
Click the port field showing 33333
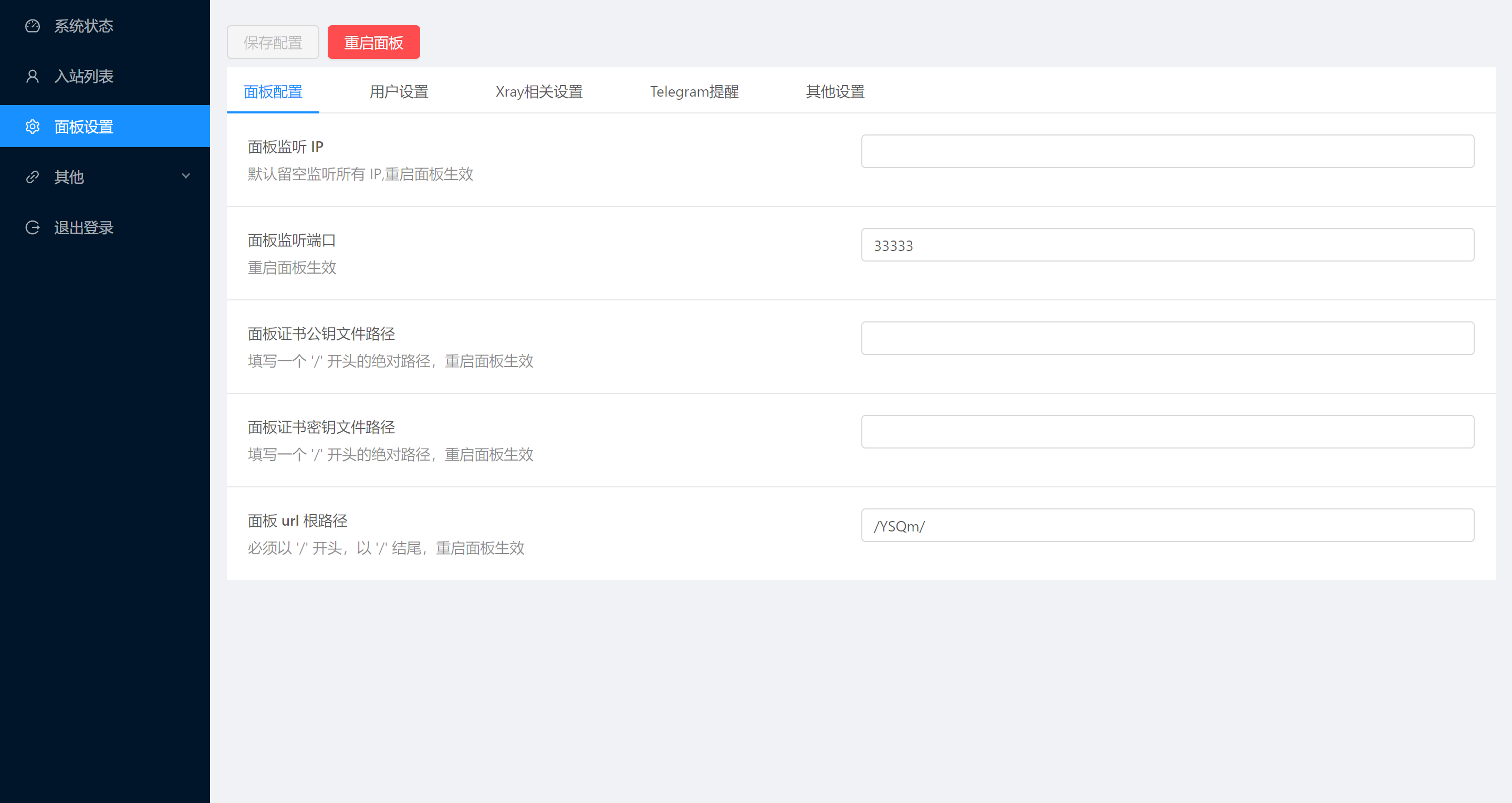1167,245
